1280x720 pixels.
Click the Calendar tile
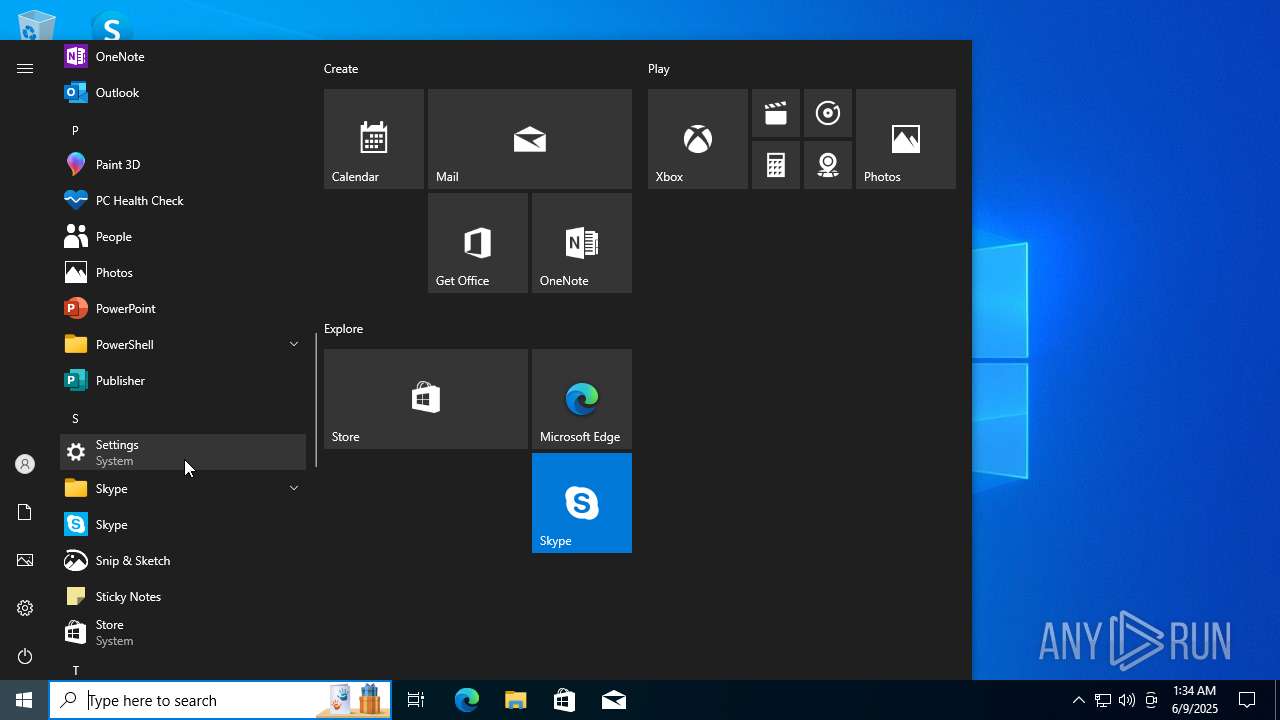[x=374, y=139]
